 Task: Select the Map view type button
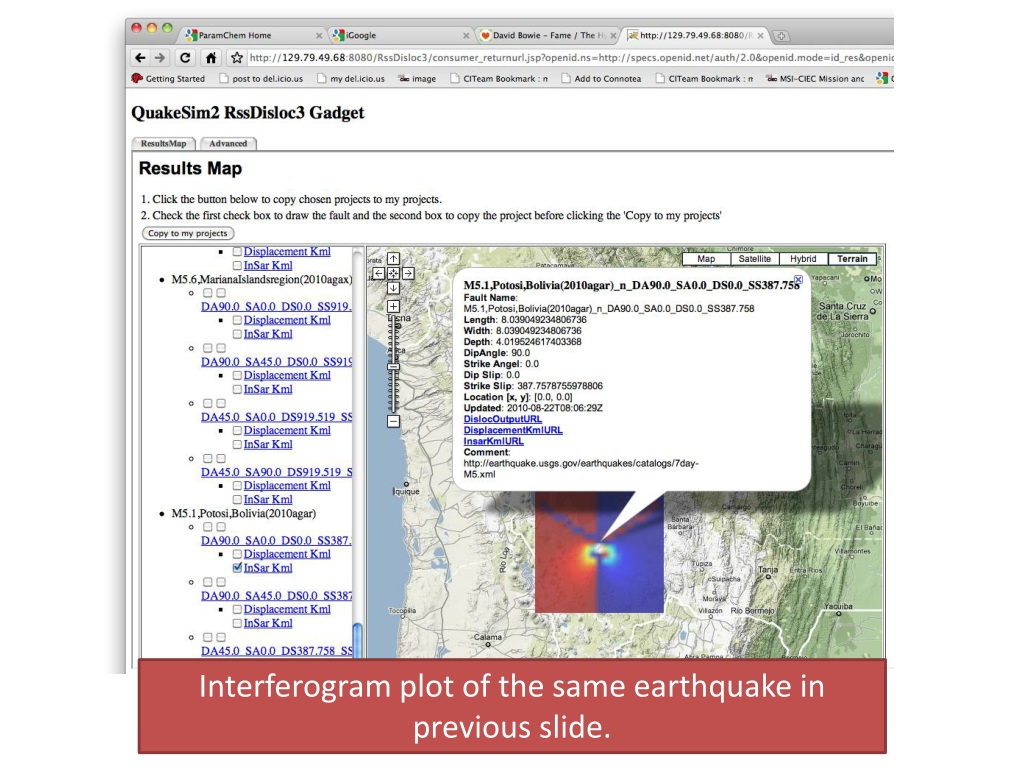pyautogui.click(x=706, y=259)
